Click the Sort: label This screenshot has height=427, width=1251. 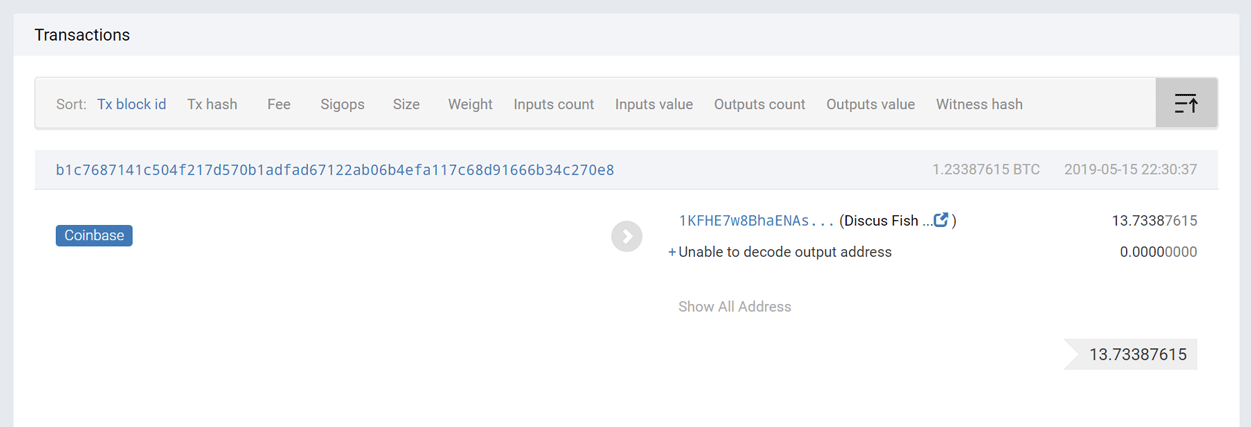tap(71, 104)
